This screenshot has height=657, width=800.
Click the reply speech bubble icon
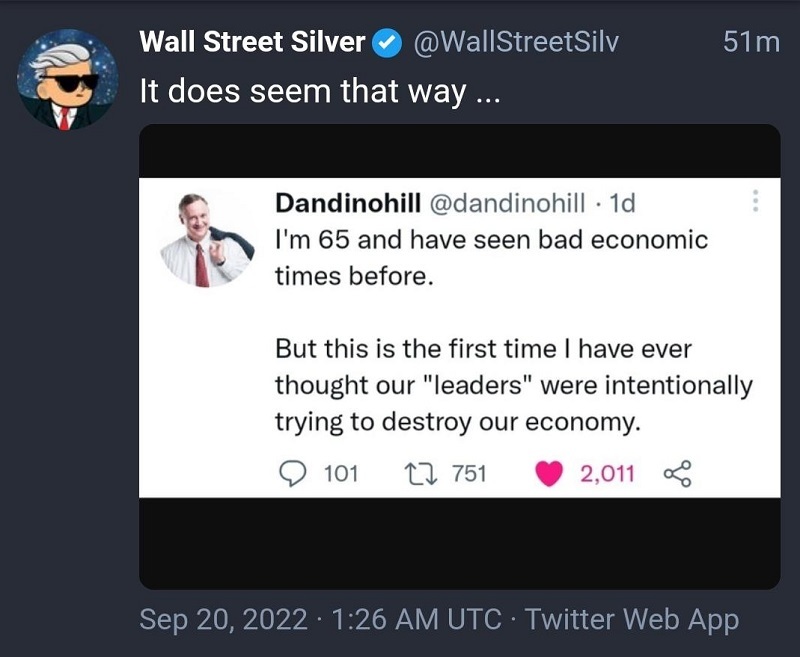click(x=293, y=473)
